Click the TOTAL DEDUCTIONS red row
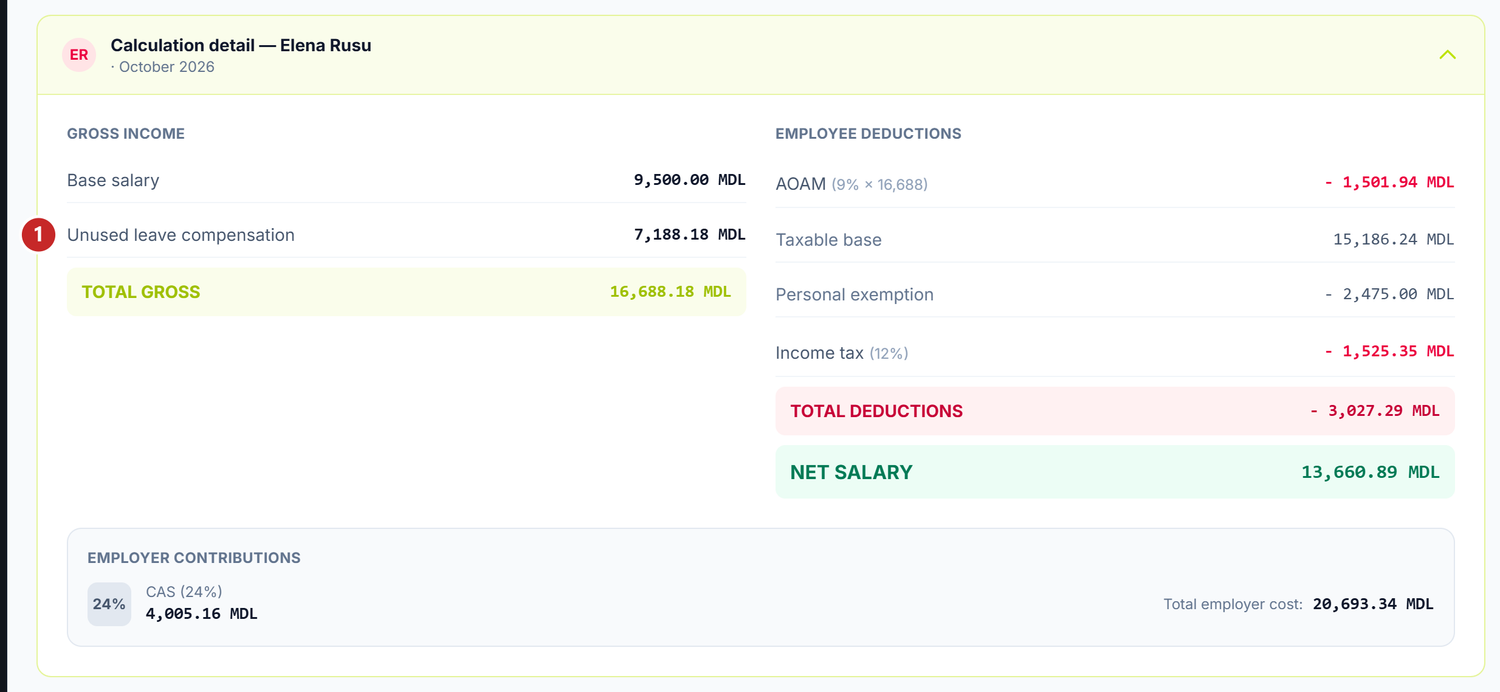 pos(1115,411)
